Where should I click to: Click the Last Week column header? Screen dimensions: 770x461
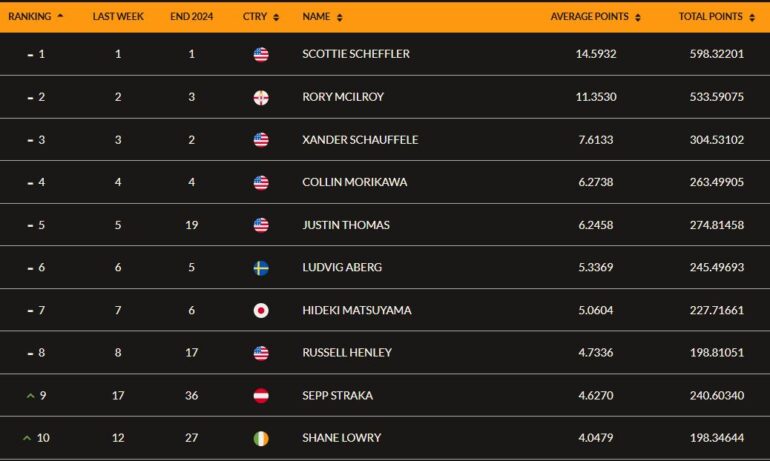coord(118,16)
